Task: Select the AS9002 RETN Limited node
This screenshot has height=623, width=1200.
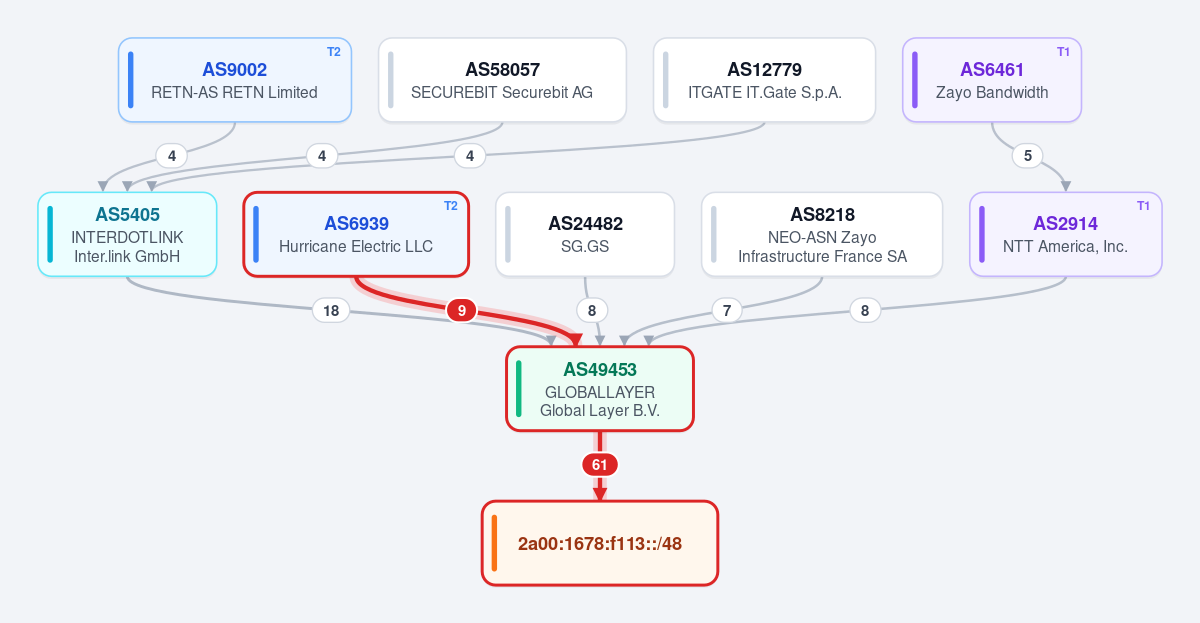Action: 235,80
